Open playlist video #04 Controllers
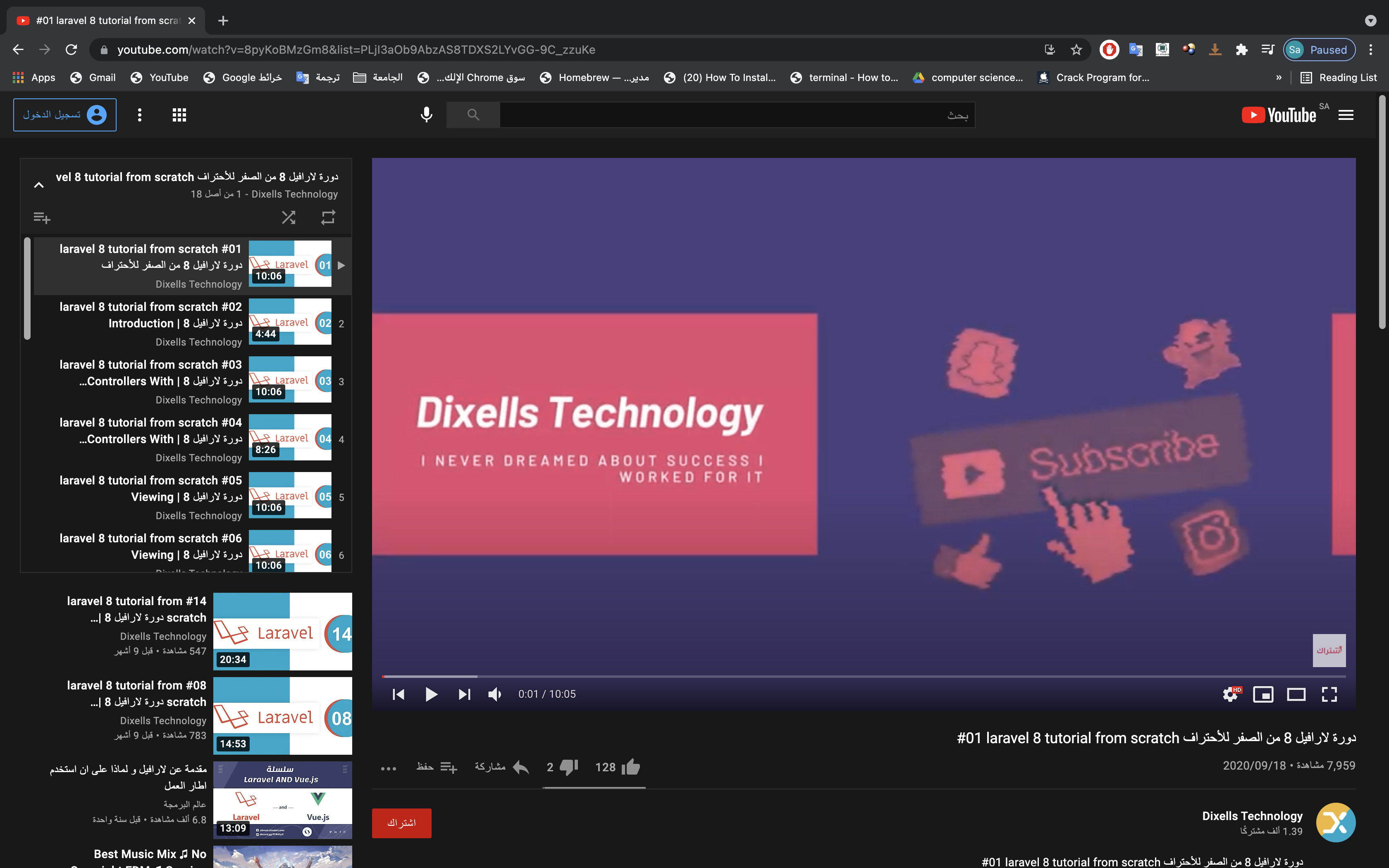Viewport: 1389px width, 868px height. click(193, 439)
